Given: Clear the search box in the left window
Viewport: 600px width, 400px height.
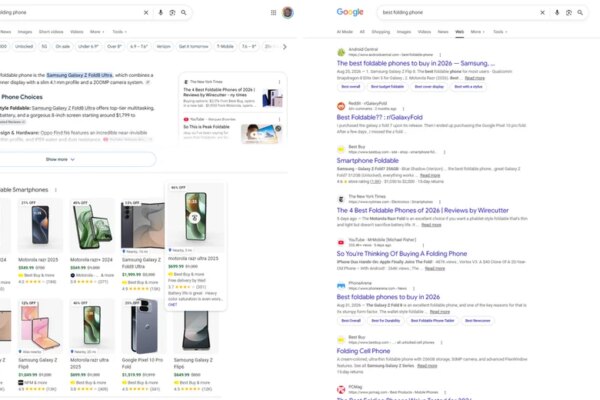Looking at the screenshot, I should pos(146,13).
